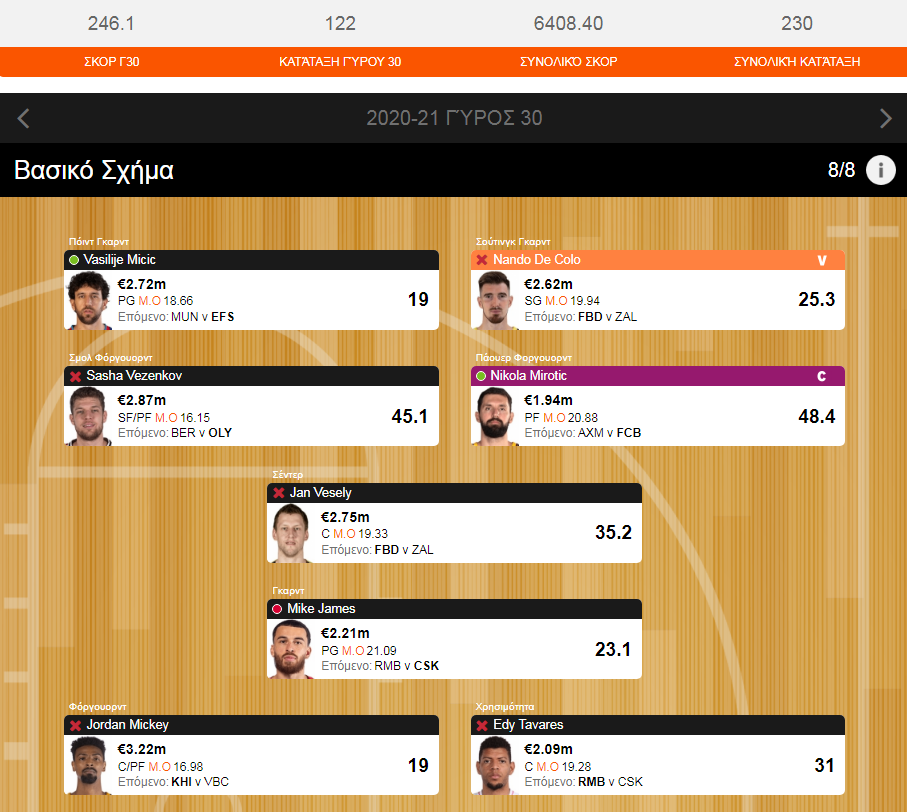Image resolution: width=907 pixels, height=812 pixels.
Task: Go to previous round with left arrow
Action: pos(24,118)
